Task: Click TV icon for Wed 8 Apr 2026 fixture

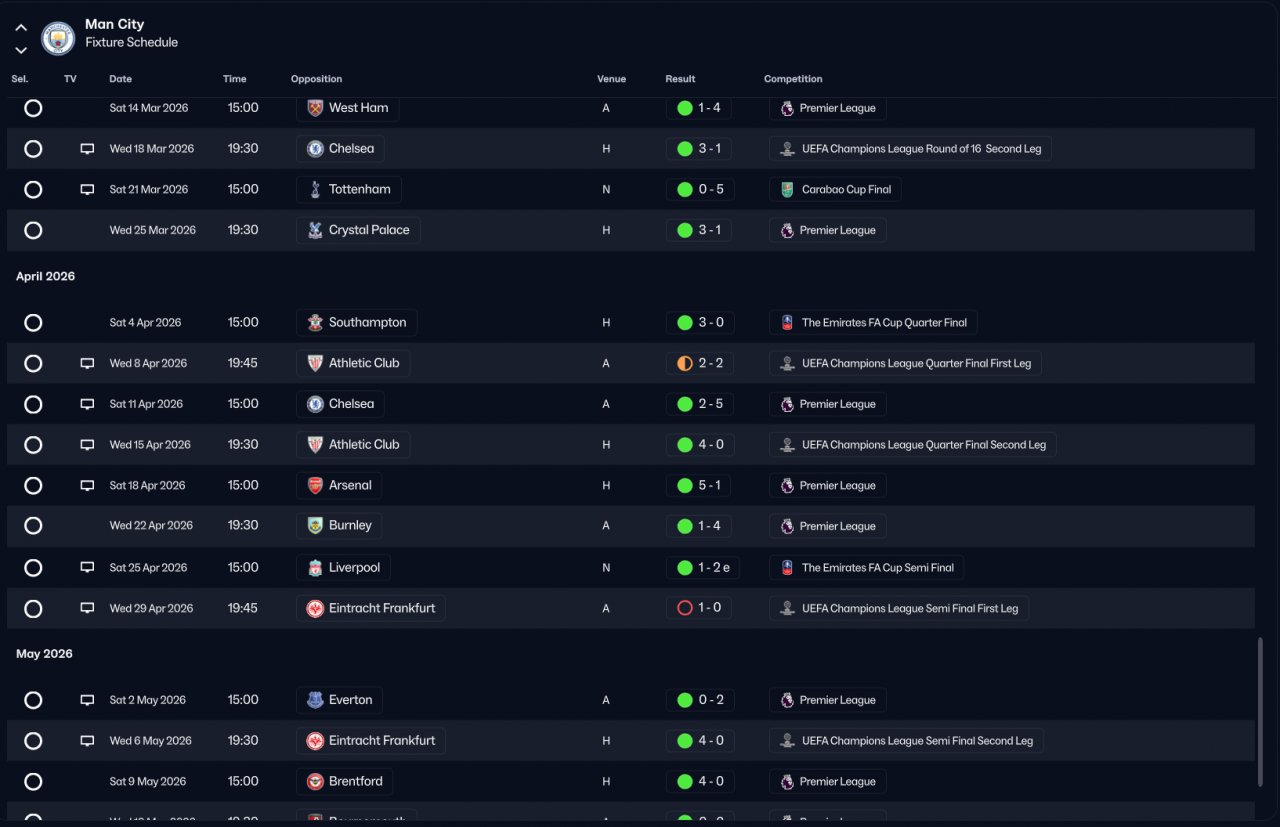Action: (87, 364)
